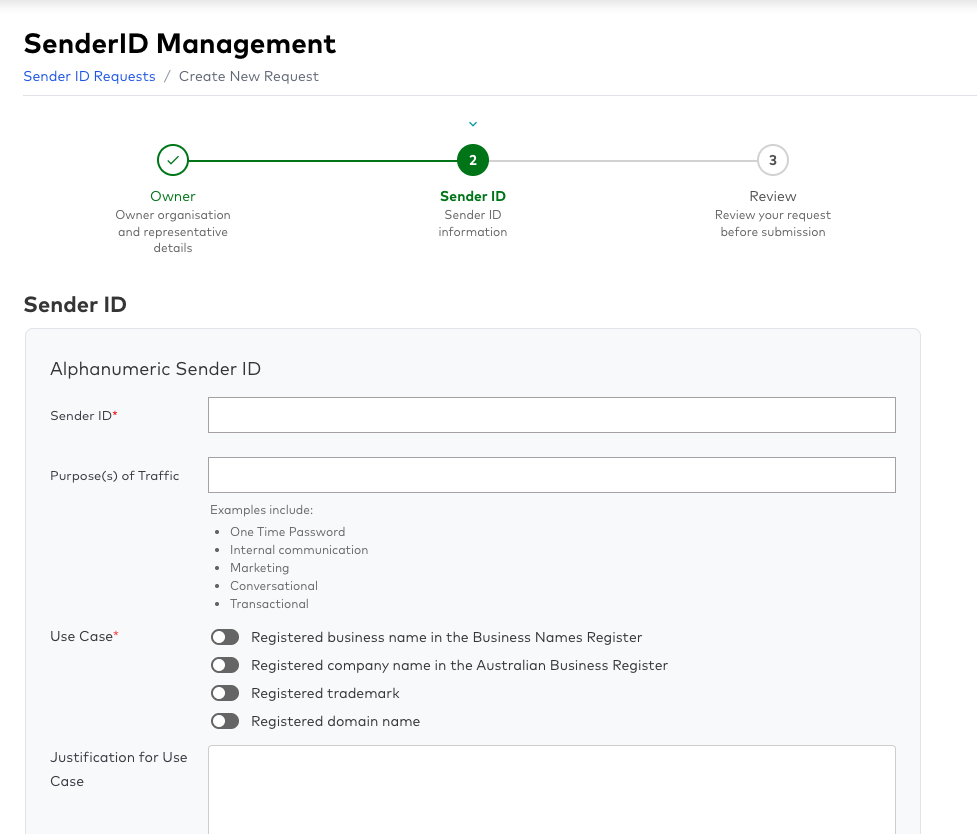Image resolution: width=977 pixels, height=834 pixels.
Task: Open the Sender ID Requests breadcrumb link
Action: click(x=89, y=76)
